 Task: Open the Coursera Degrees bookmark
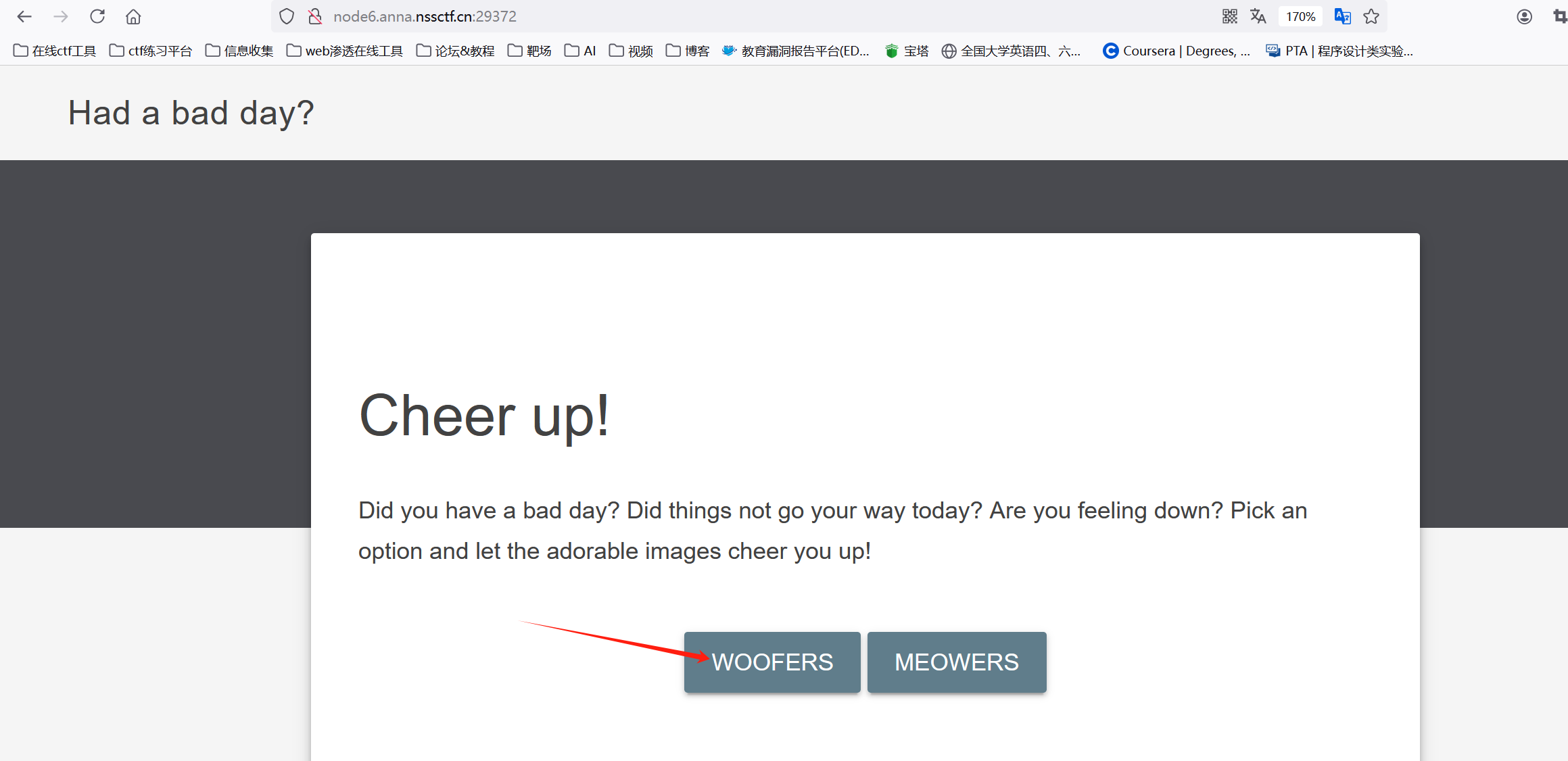(x=1177, y=51)
